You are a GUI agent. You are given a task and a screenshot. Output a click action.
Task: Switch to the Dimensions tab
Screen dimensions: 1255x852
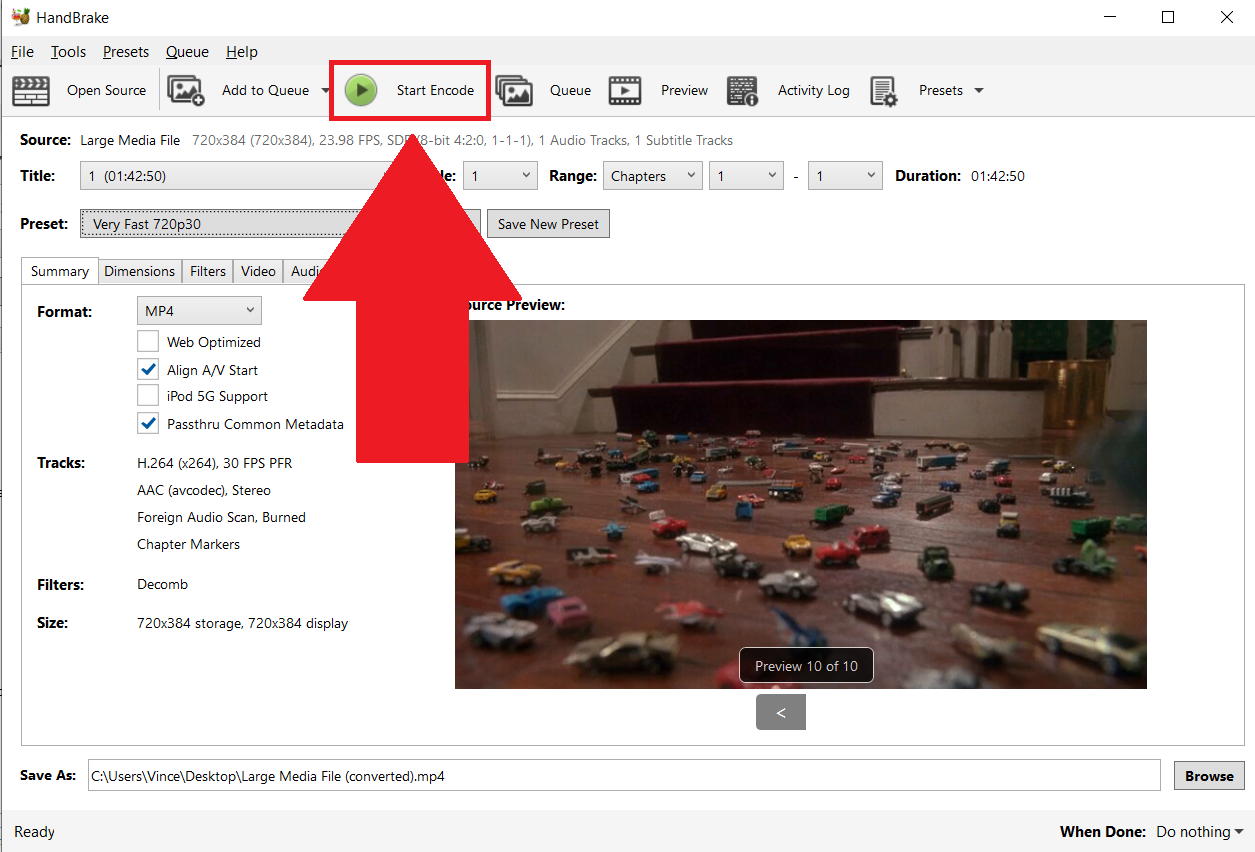tap(139, 270)
